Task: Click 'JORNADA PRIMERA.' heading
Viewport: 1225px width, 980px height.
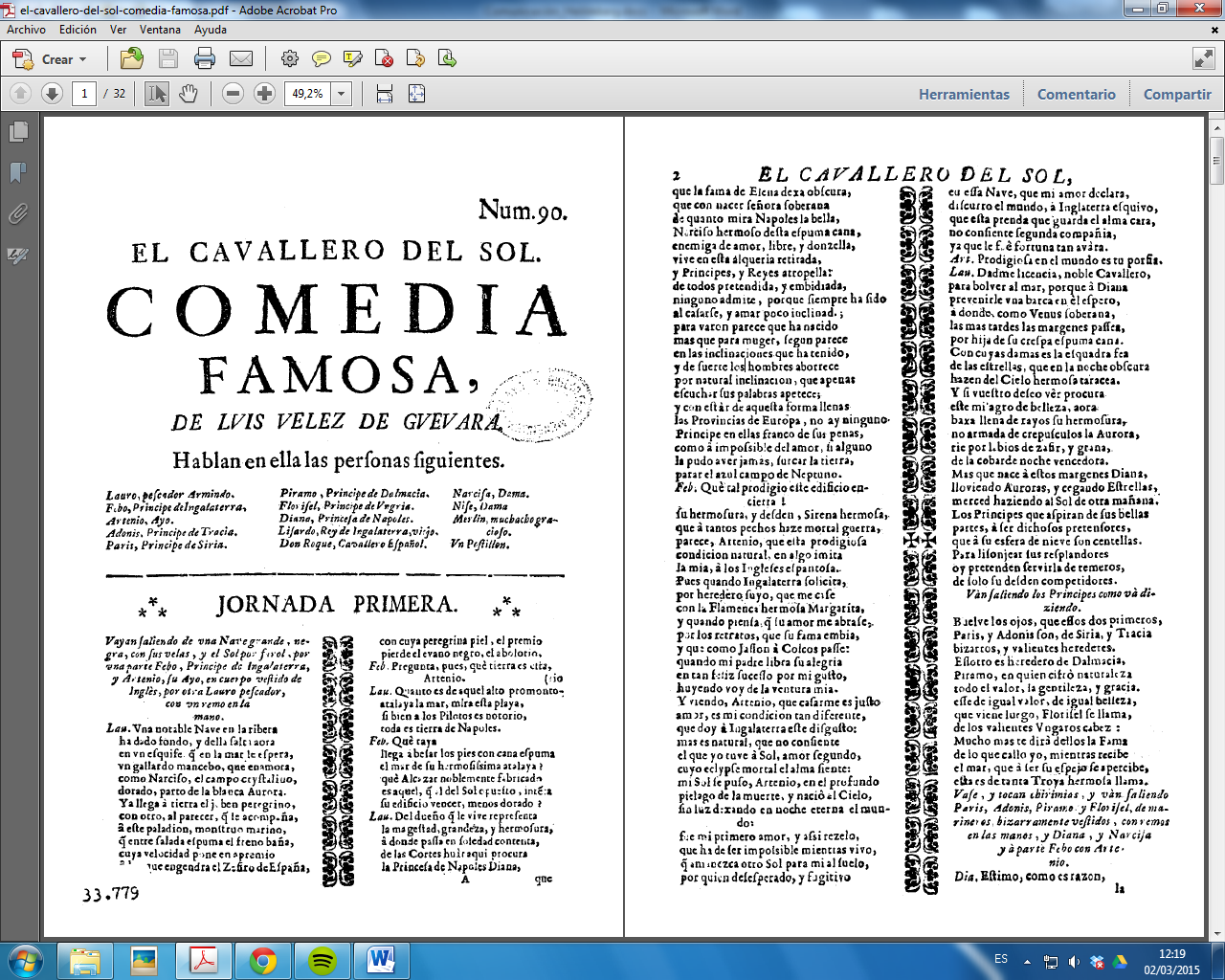Action: pyautogui.click(x=337, y=605)
